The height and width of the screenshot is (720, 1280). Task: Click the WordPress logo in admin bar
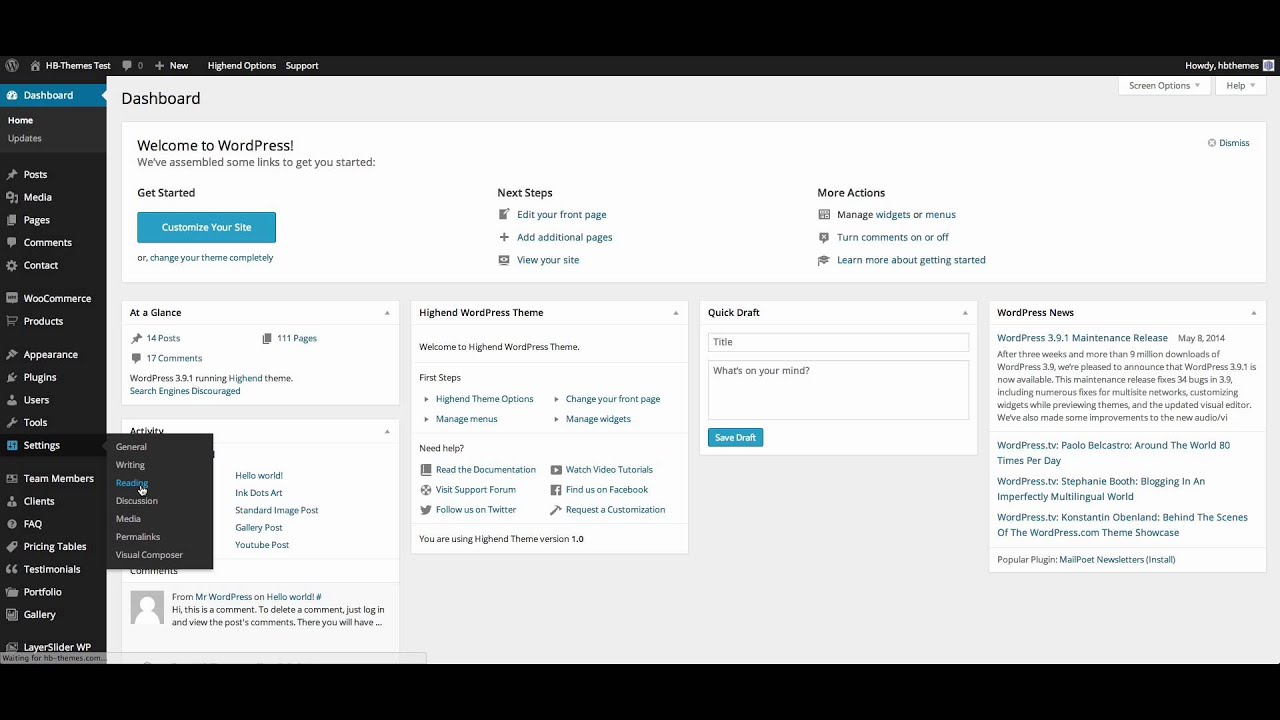(12, 66)
